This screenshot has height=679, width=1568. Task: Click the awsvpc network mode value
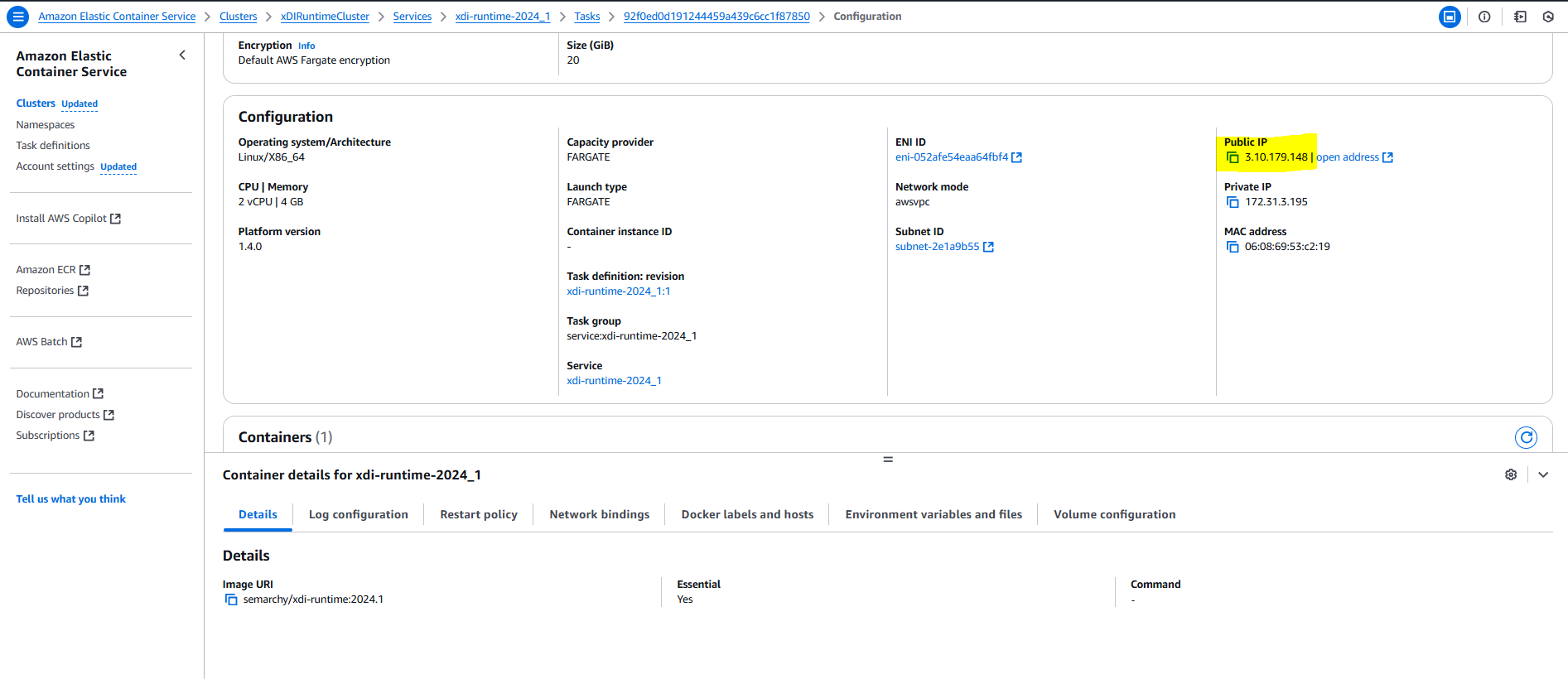pyautogui.click(x=913, y=202)
